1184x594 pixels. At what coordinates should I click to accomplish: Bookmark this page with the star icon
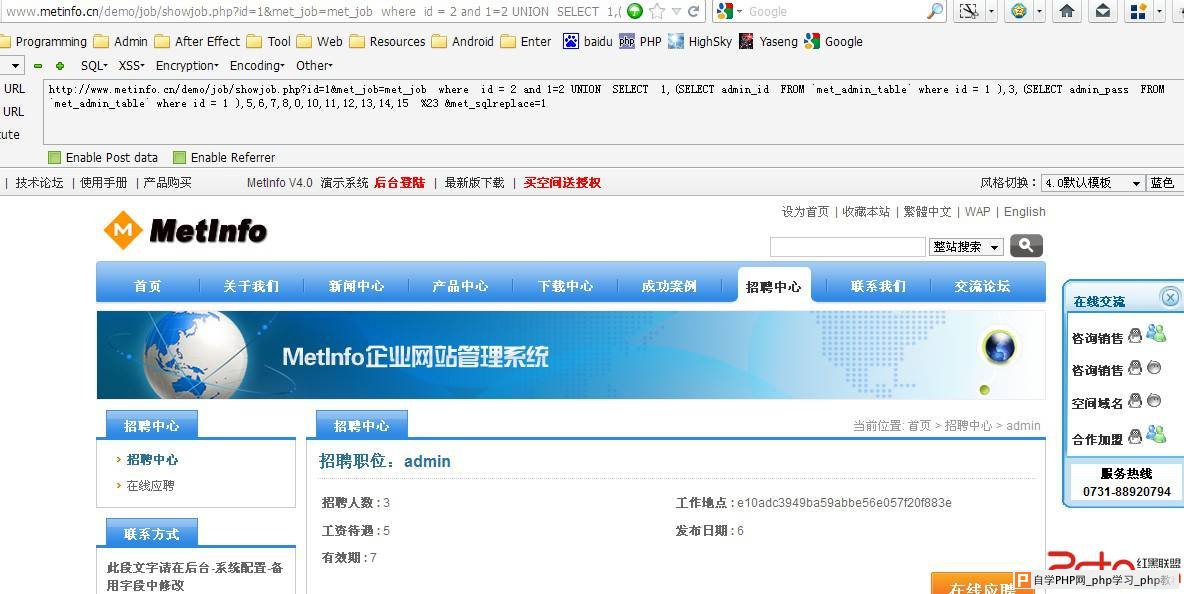click(657, 11)
